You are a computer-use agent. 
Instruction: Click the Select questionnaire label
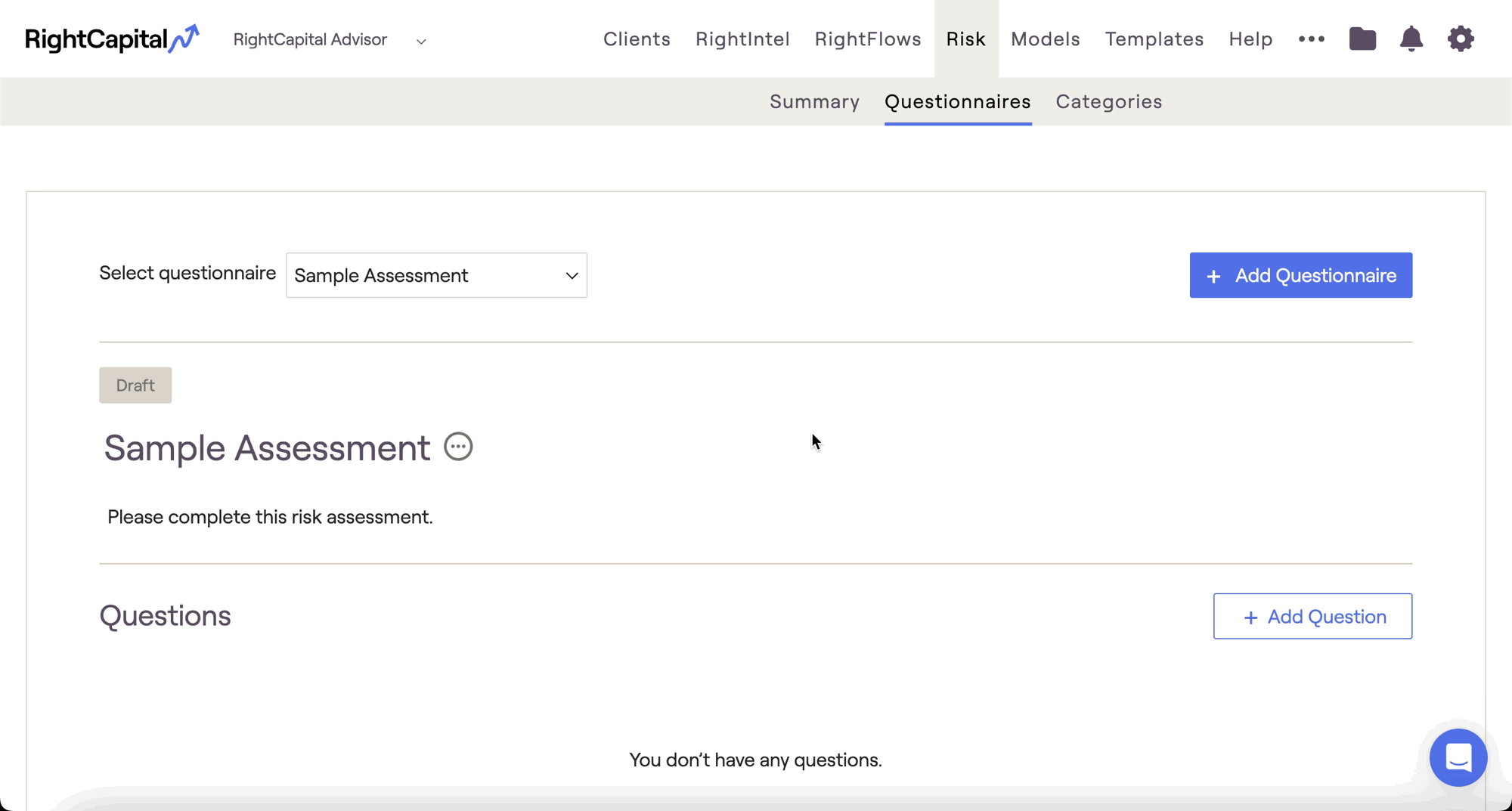click(x=187, y=273)
